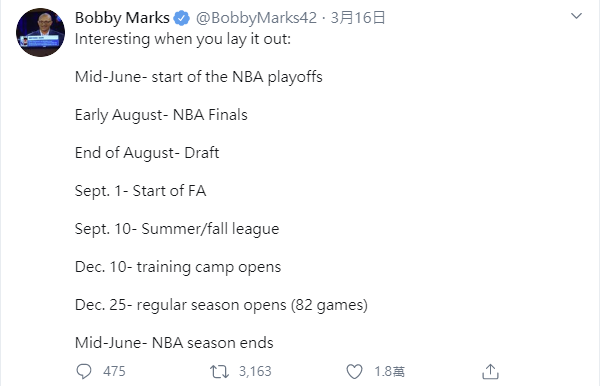Like the tweet with heart icon
The height and width of the screenshot is (386, 600).
354,371
